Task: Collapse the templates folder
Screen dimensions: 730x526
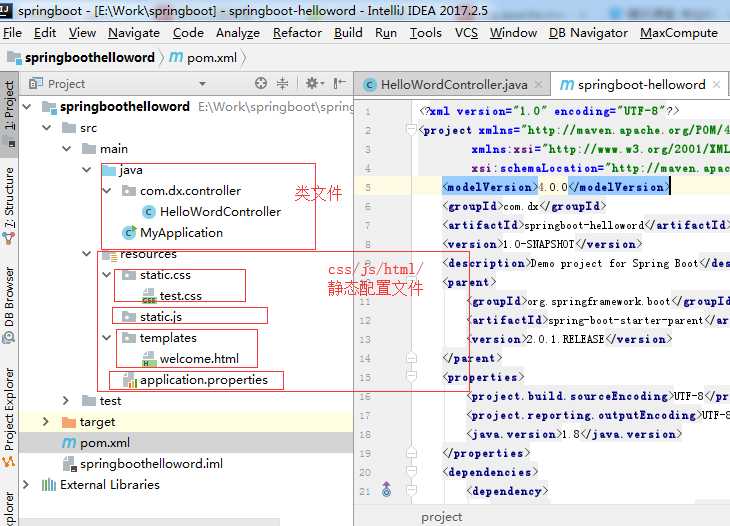Action: [107, 337]
